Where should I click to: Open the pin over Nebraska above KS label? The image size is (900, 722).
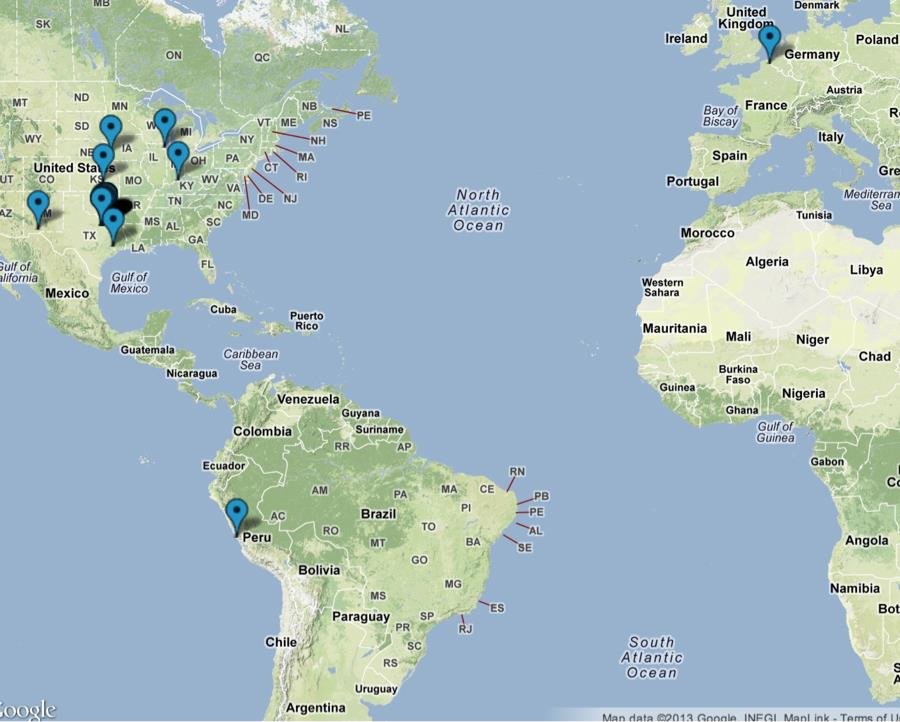coord(103,161)
